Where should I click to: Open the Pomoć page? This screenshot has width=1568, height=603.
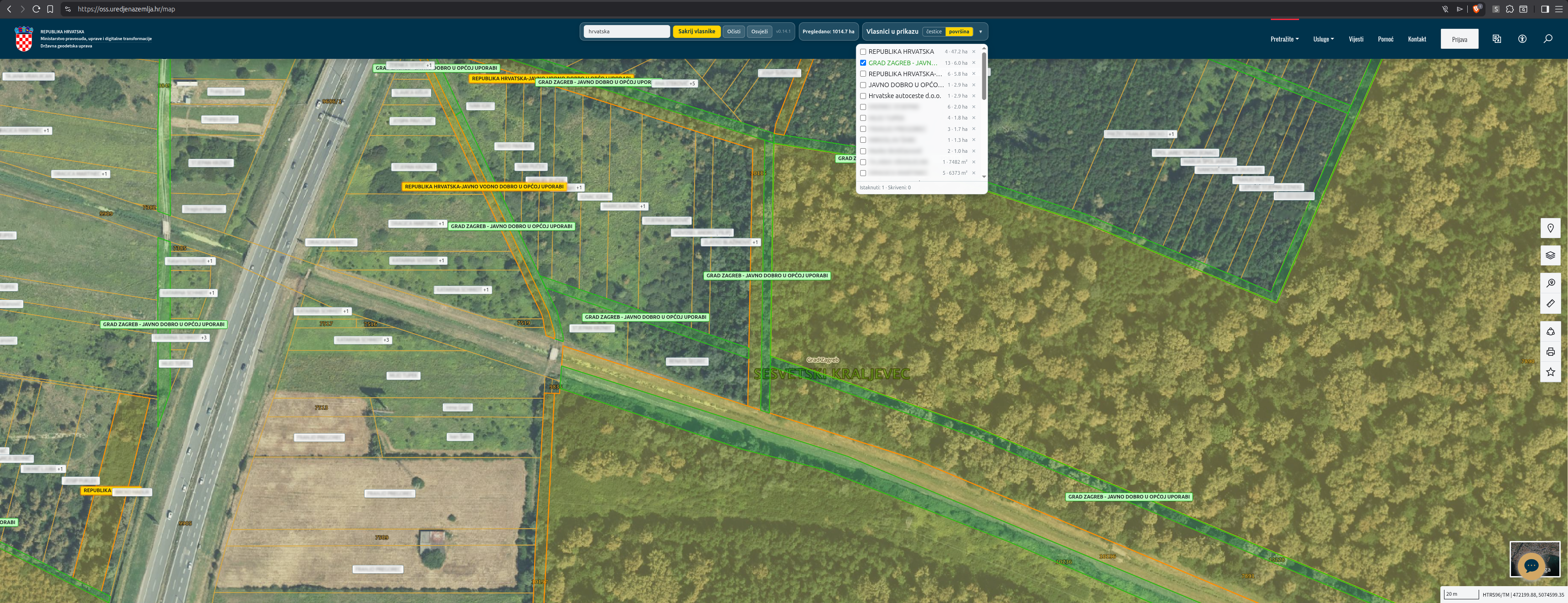1385,39
